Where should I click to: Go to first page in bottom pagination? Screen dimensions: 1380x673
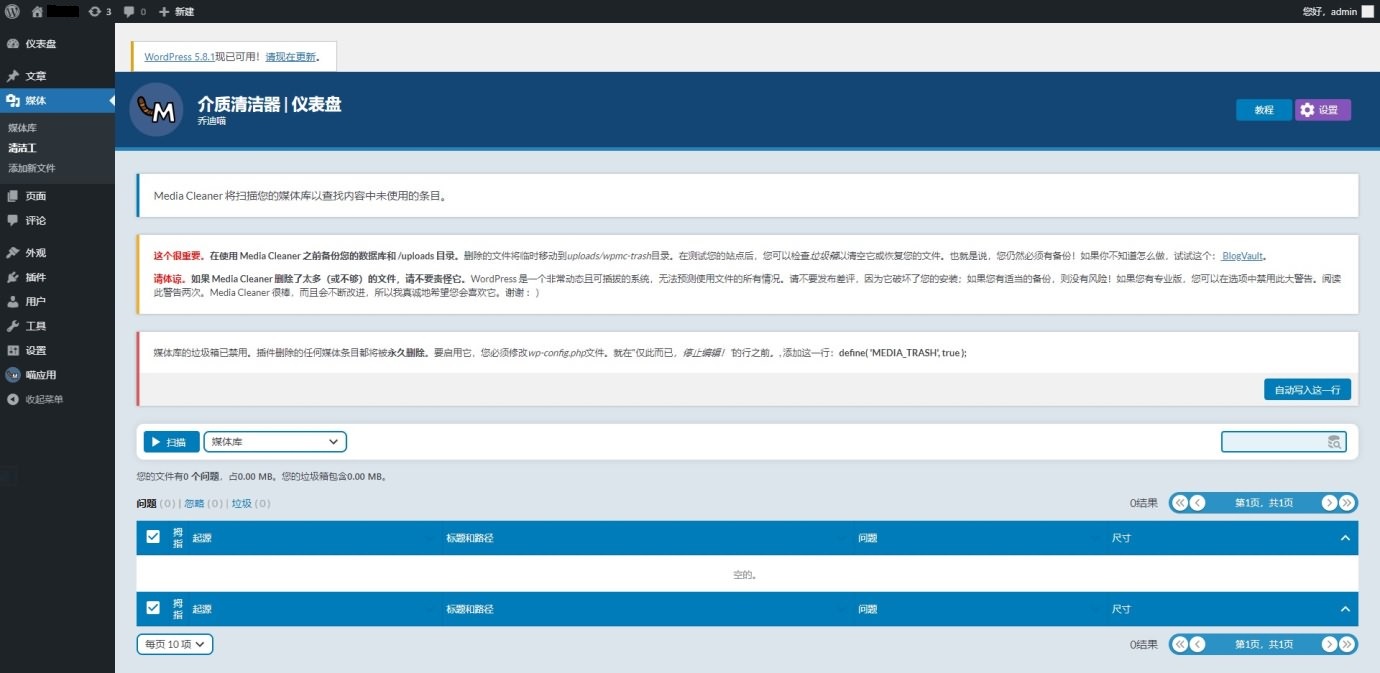pos(1180,644)
